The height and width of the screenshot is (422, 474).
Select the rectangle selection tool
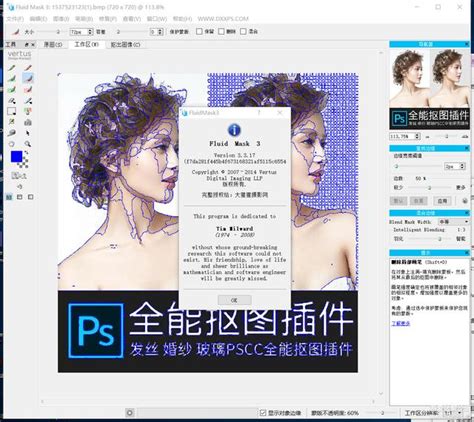point(12,111)
